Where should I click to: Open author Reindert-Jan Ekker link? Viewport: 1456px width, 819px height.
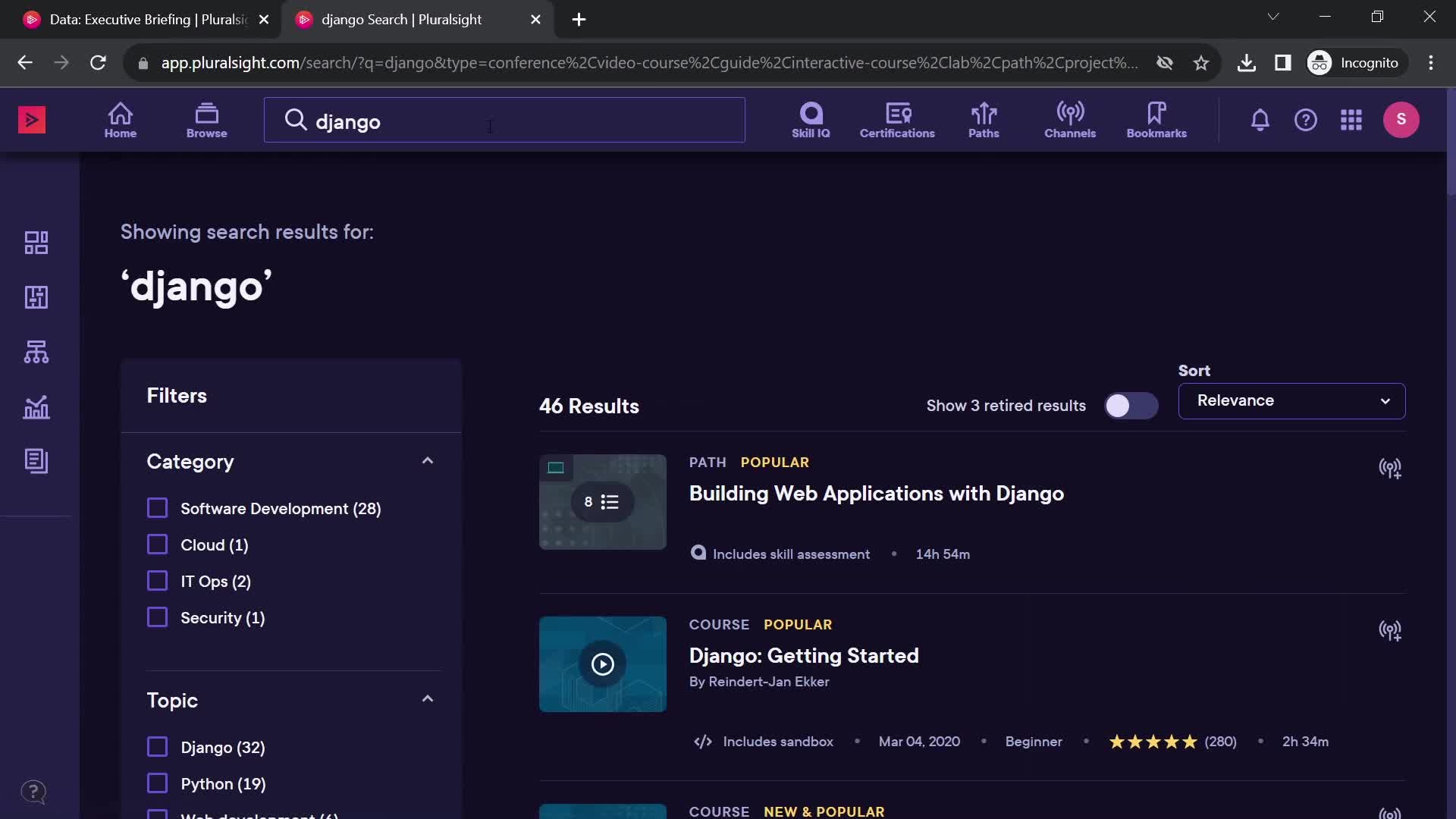769,682
